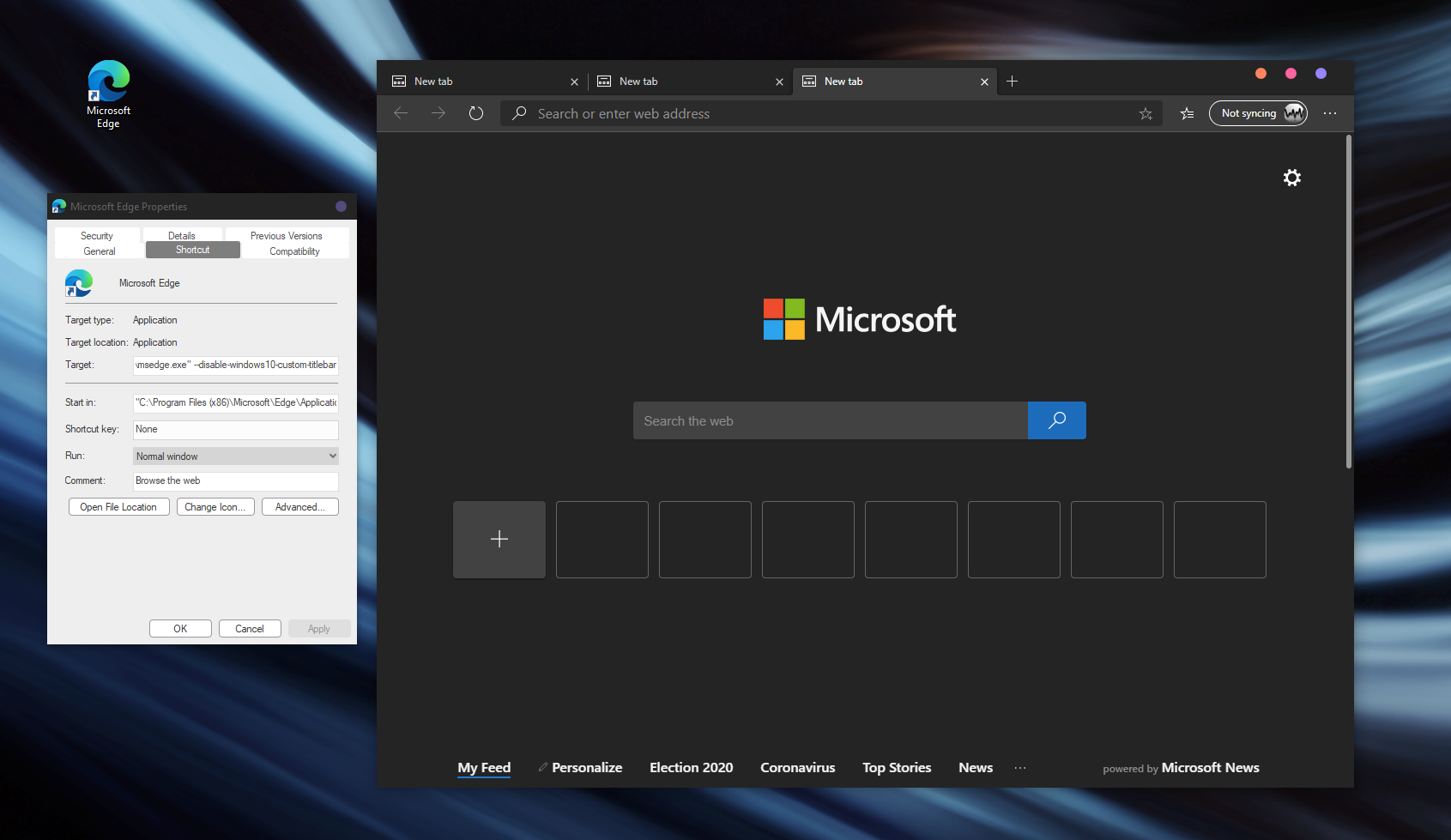Viewport: 1451px width, 840px height.
Task: Click the Shortcut key field
Action: point(236,429)
